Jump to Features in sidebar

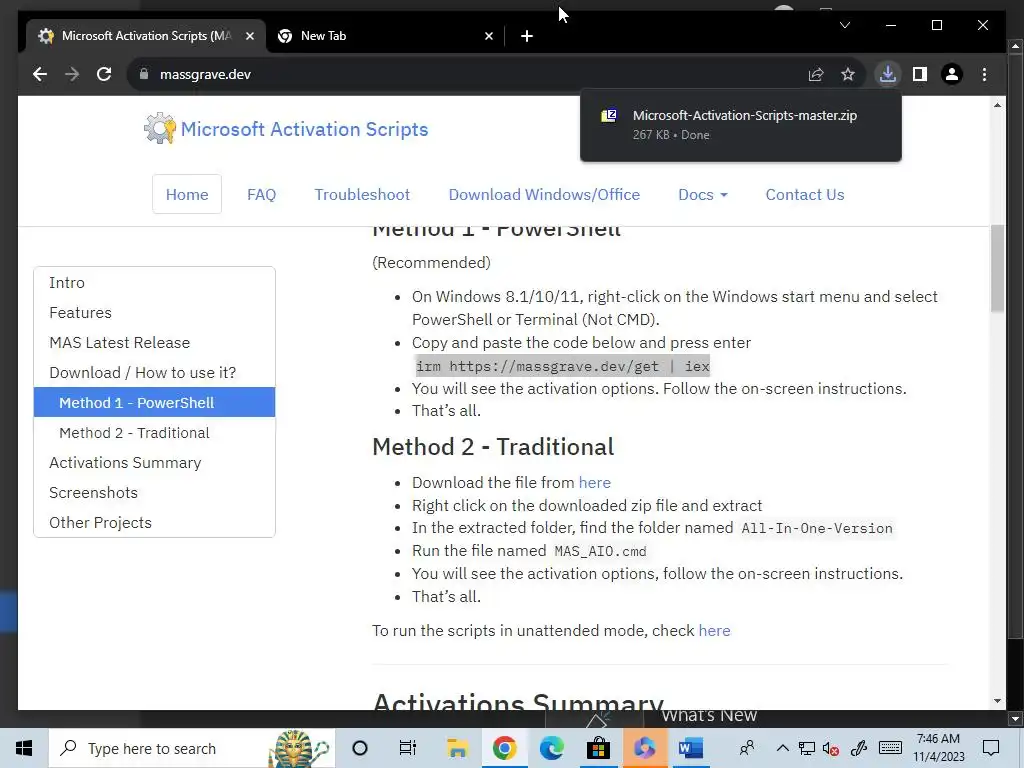point(154,313)
